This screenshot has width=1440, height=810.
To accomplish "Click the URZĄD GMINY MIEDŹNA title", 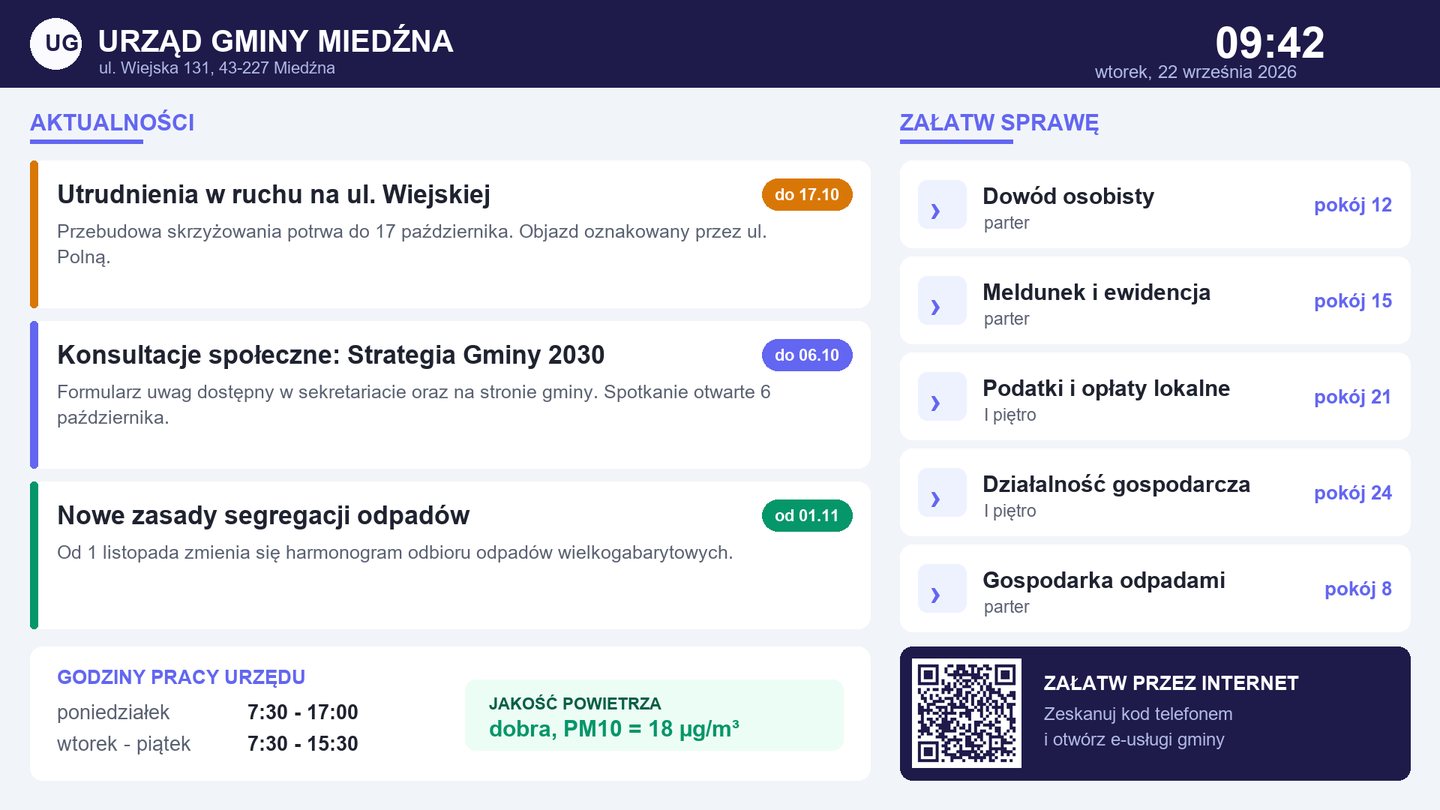I will (x=275, y=42).
